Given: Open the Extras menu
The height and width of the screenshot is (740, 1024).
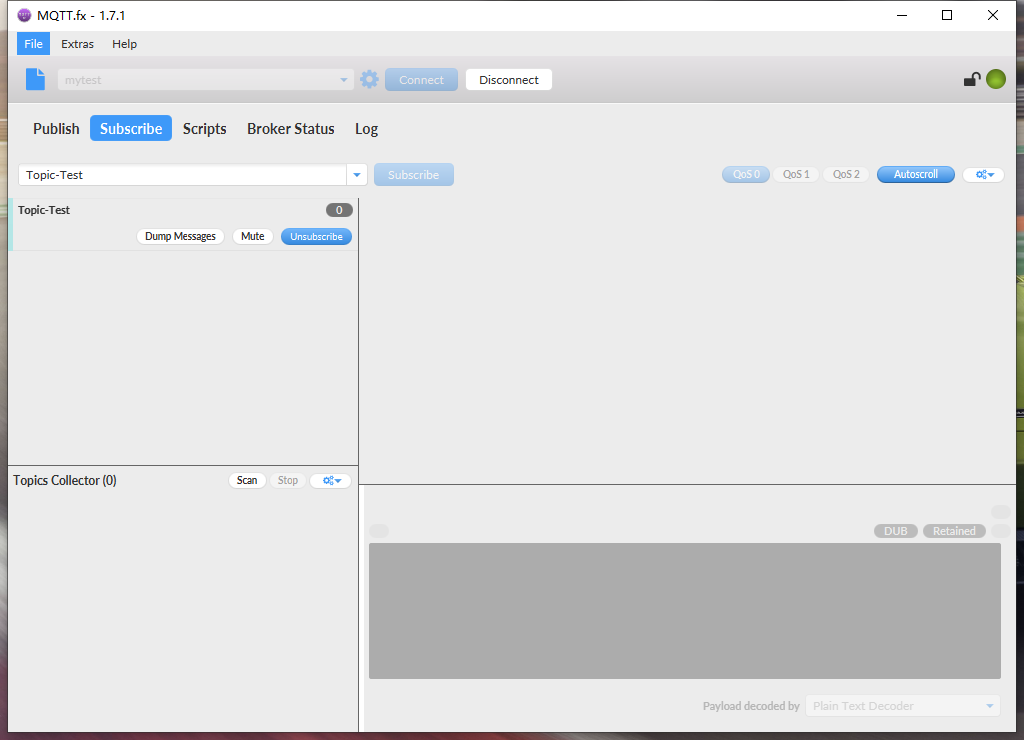Looking at the screenshot, I should [77, 44].
